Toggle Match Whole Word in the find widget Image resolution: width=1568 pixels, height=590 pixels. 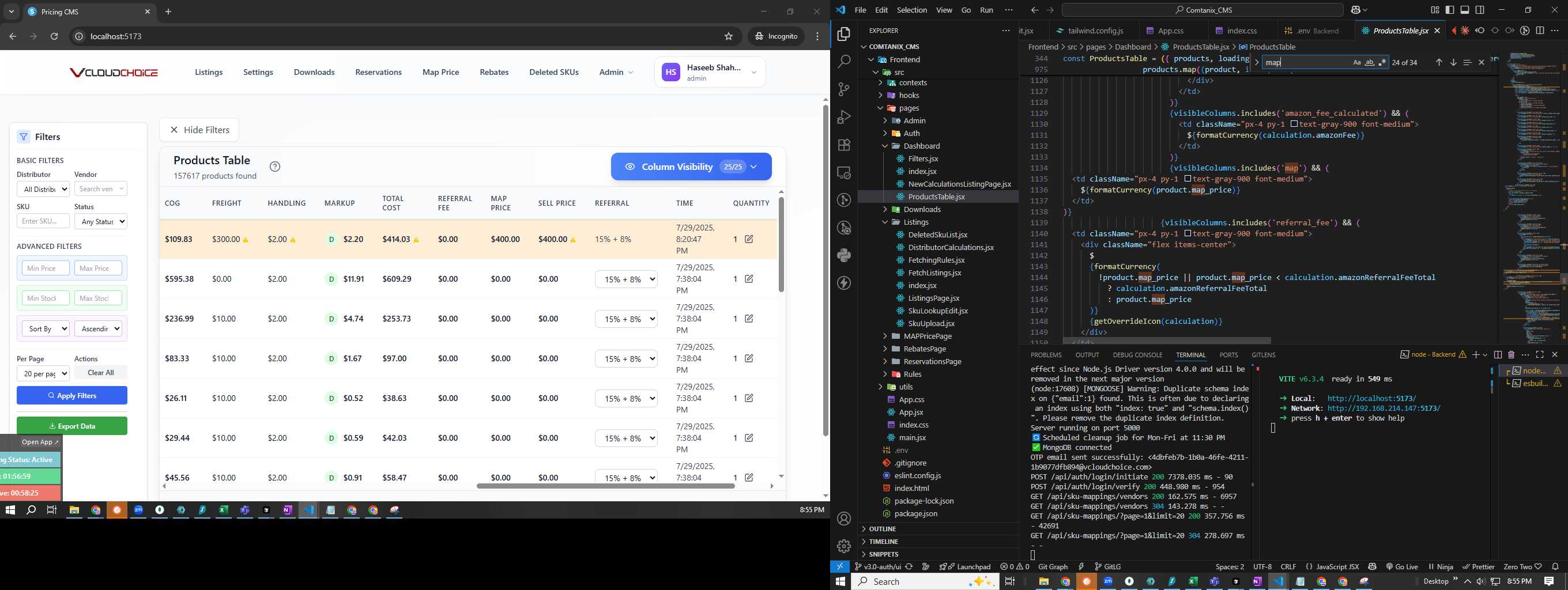pyautogui.click(x=1370, y=62)
